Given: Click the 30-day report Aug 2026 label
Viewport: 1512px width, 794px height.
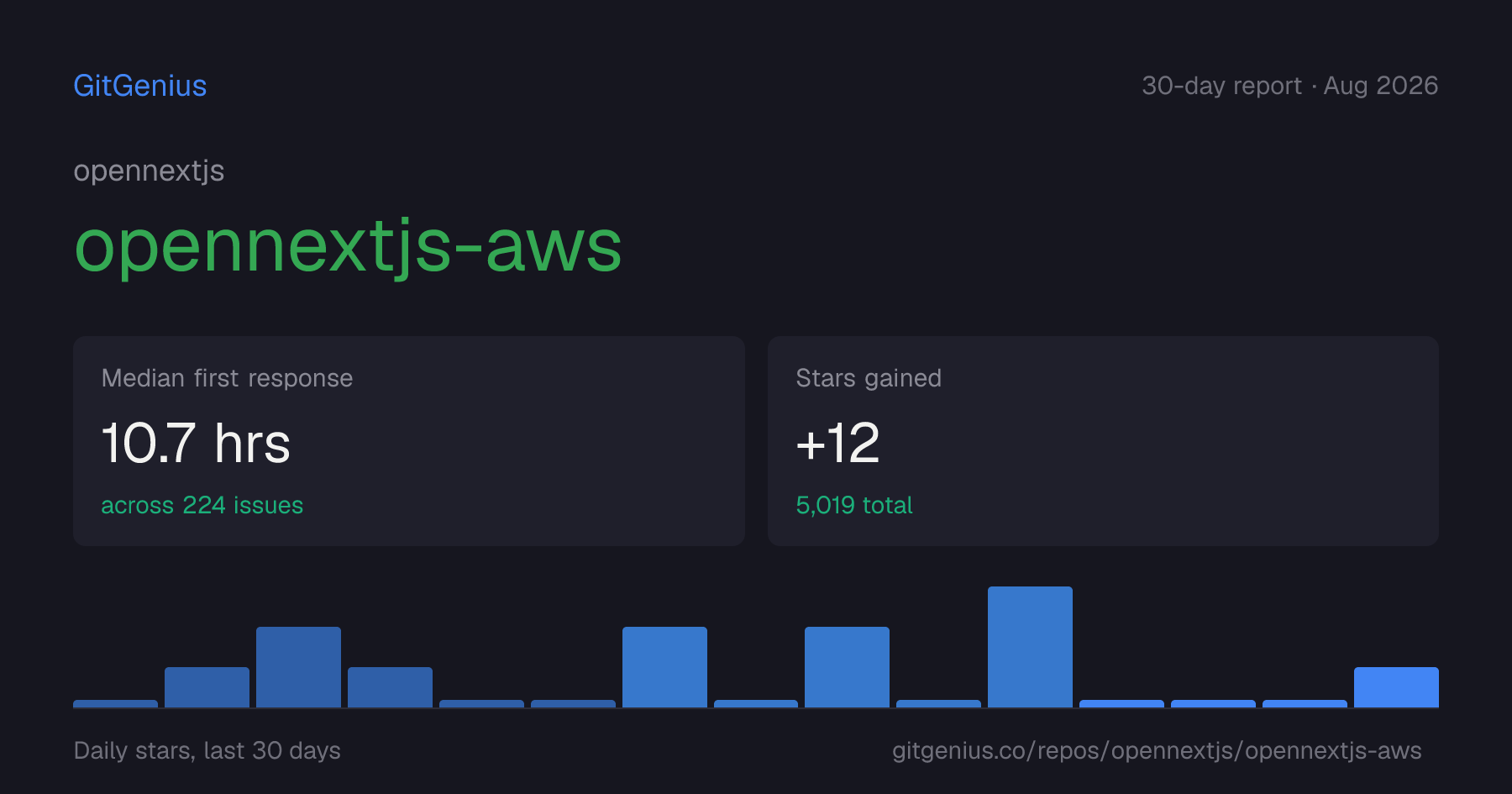Looking at the screenshot, I should [1289, 86].
